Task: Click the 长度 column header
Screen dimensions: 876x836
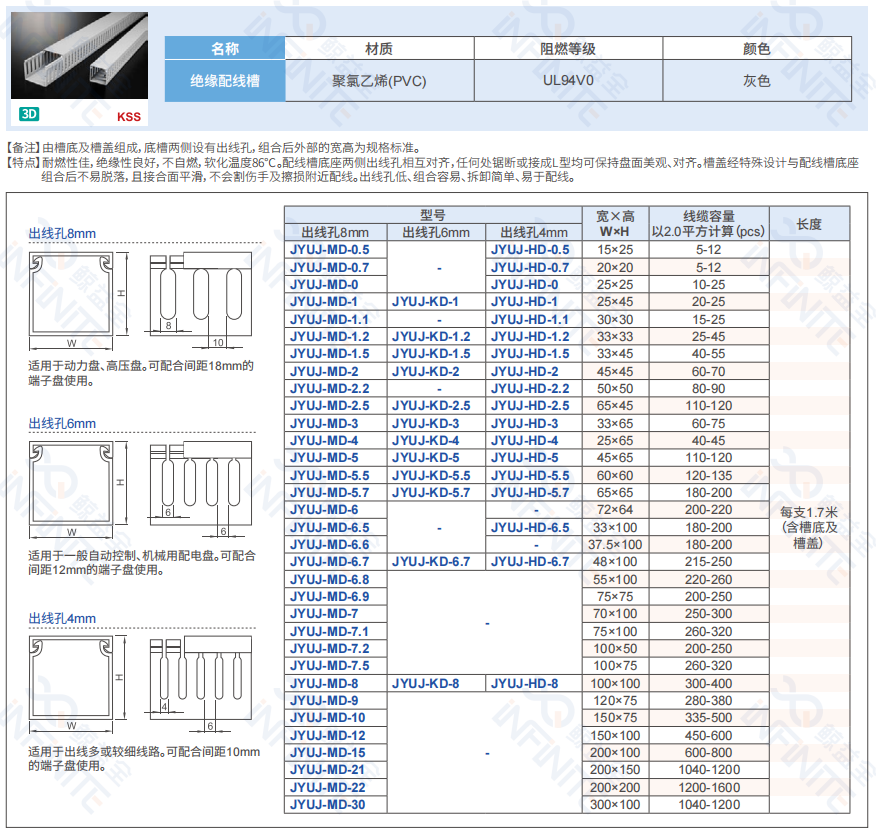Action: click(809, 223)
